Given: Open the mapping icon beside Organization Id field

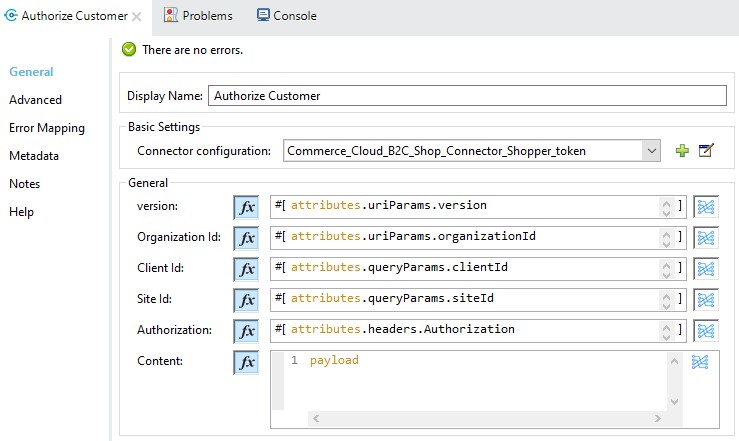Looking at the screenshot, I should point(706,237).
